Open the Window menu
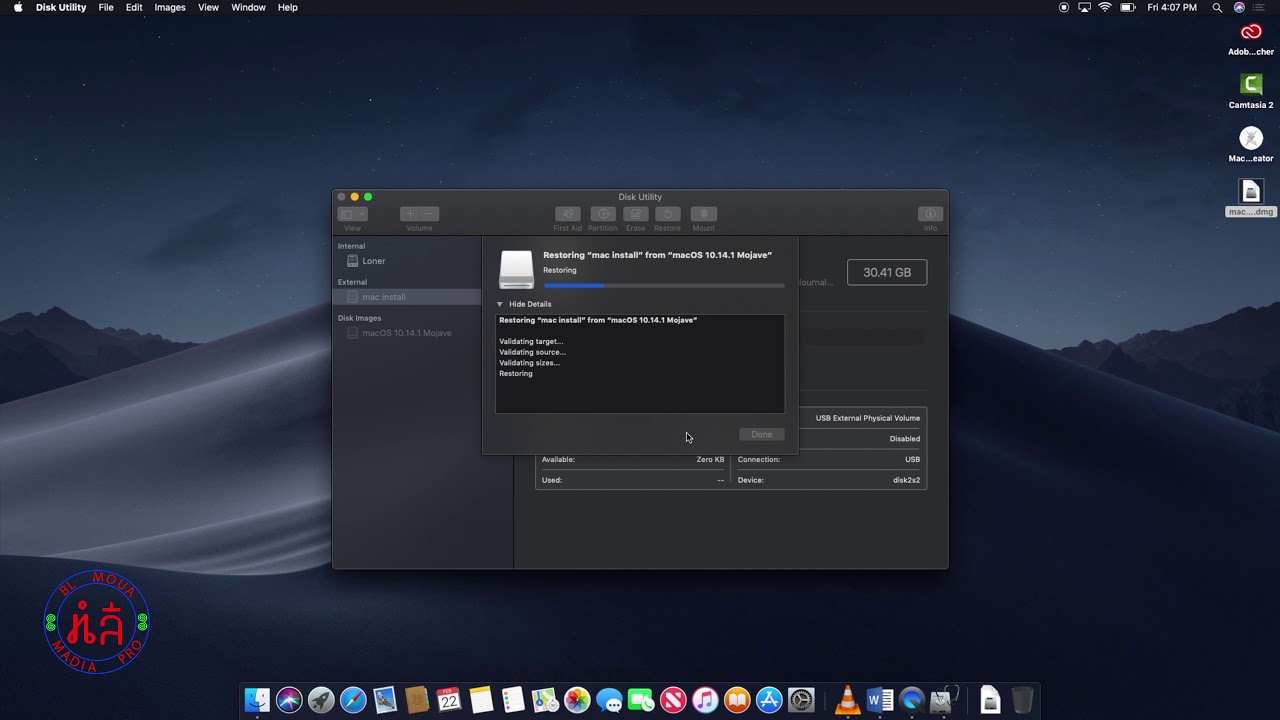 coord(248,7)
